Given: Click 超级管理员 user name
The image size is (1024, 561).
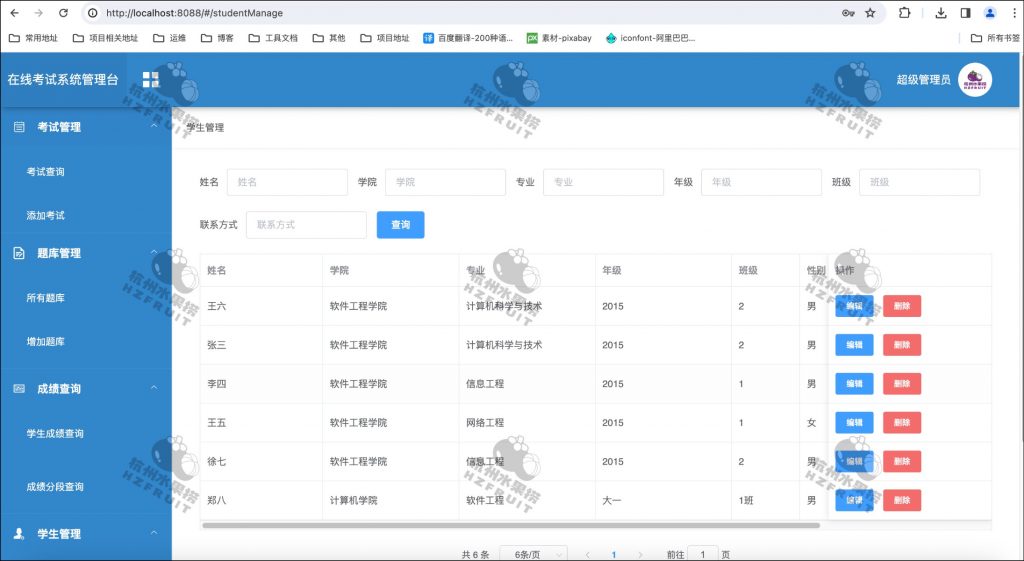Looking at the screenshot, I should coord(923,80).
